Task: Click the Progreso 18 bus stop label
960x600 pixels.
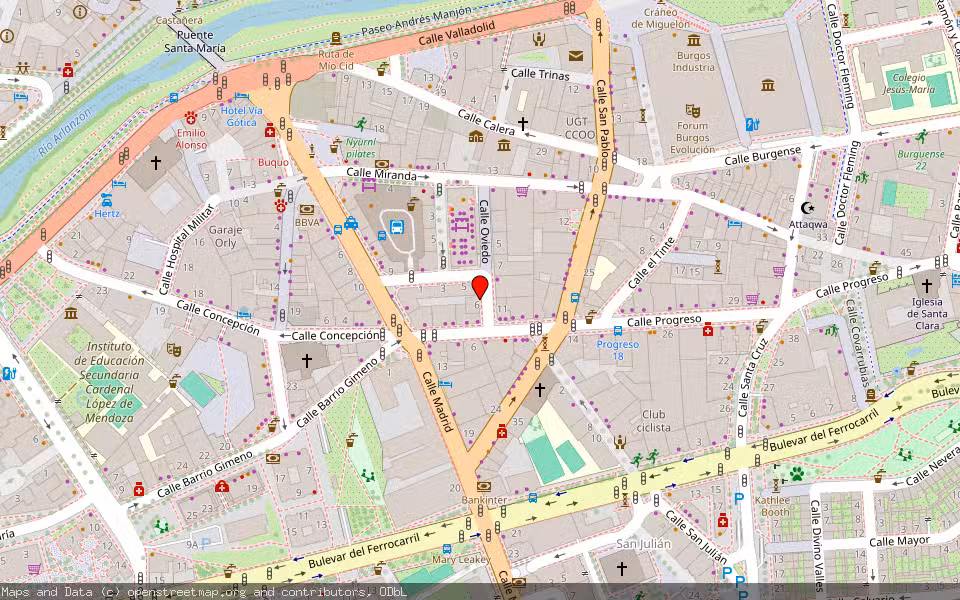Action: [x=617, y=350]
